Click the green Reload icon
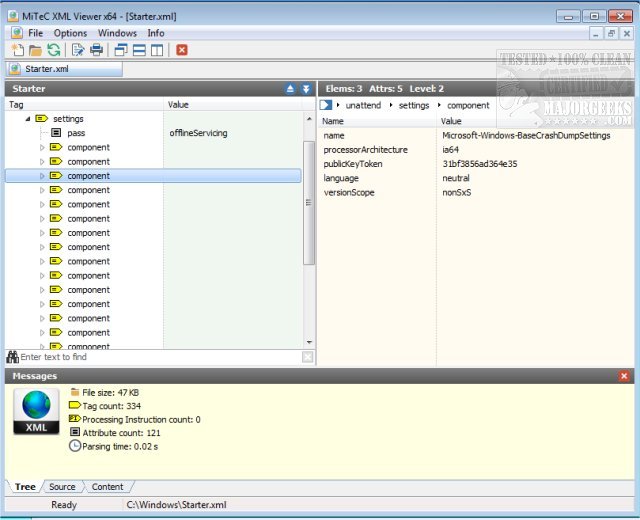Viewport: 640px width, 520px height. [x=53, y=50]
